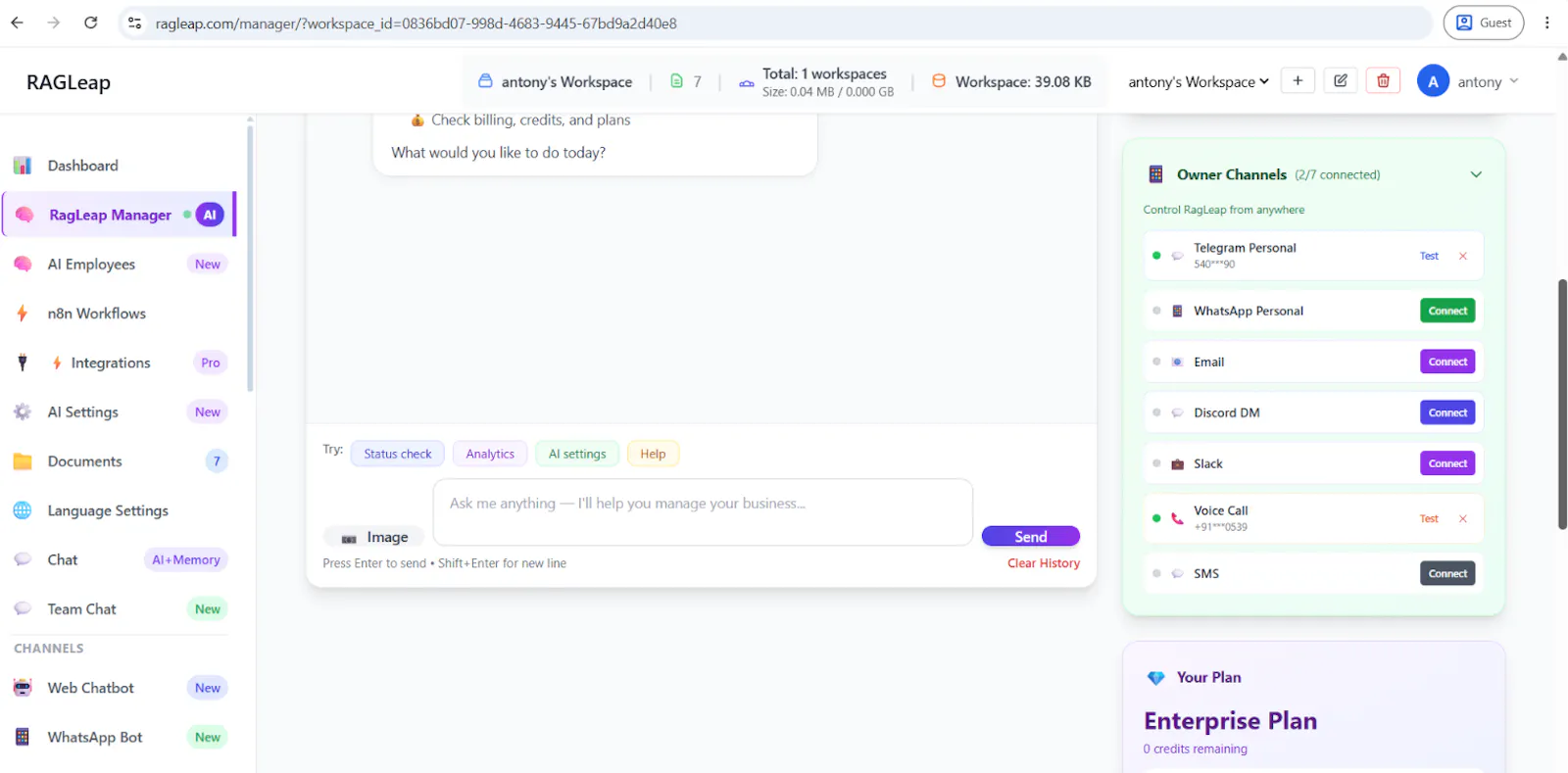Click the Enterprise Plan heading
This screenshot has height=773, width=1568.
1230,721
